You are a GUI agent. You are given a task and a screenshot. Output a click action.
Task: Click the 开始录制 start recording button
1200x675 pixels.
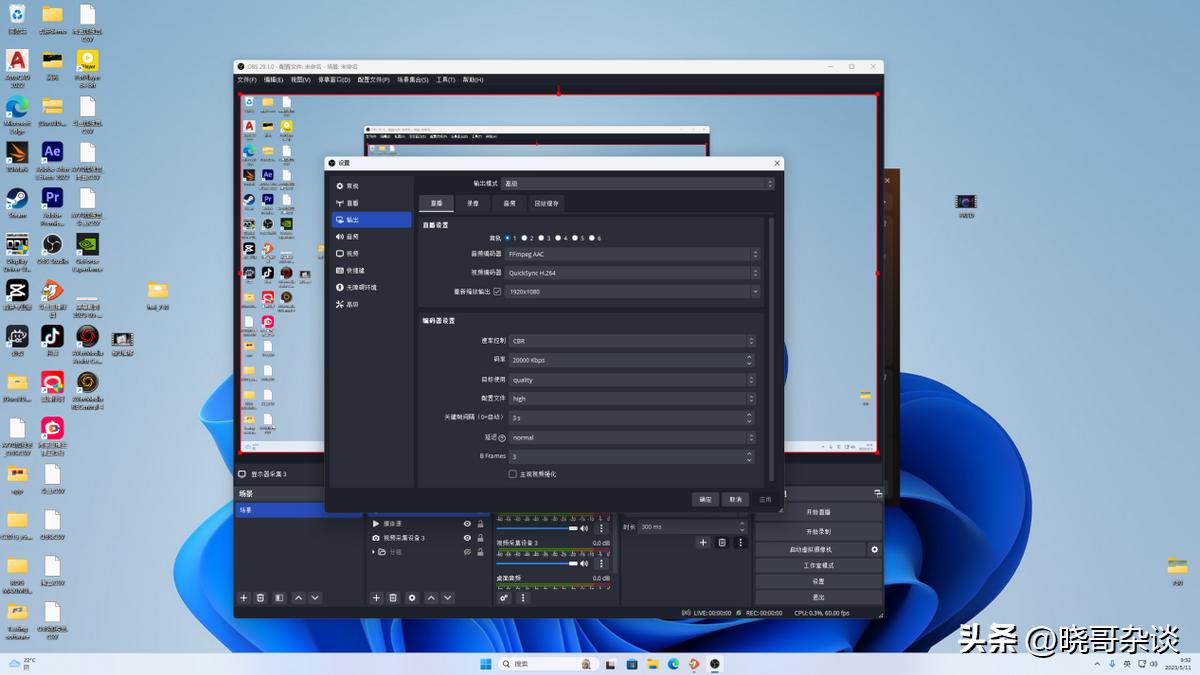click(818, 531)
